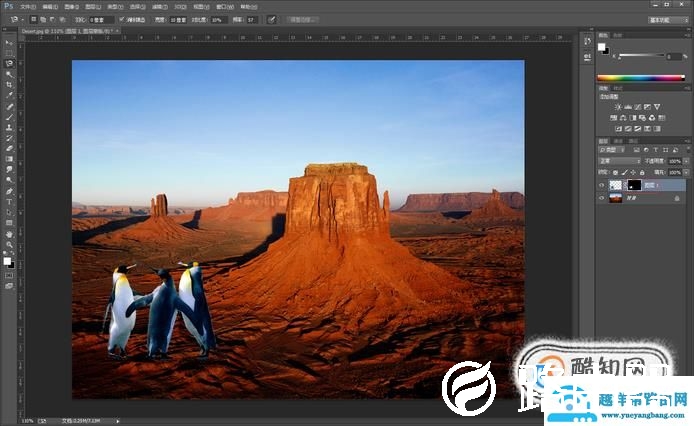Select the Move tool
Screen dimensions: 694x426
click(9, 43)
